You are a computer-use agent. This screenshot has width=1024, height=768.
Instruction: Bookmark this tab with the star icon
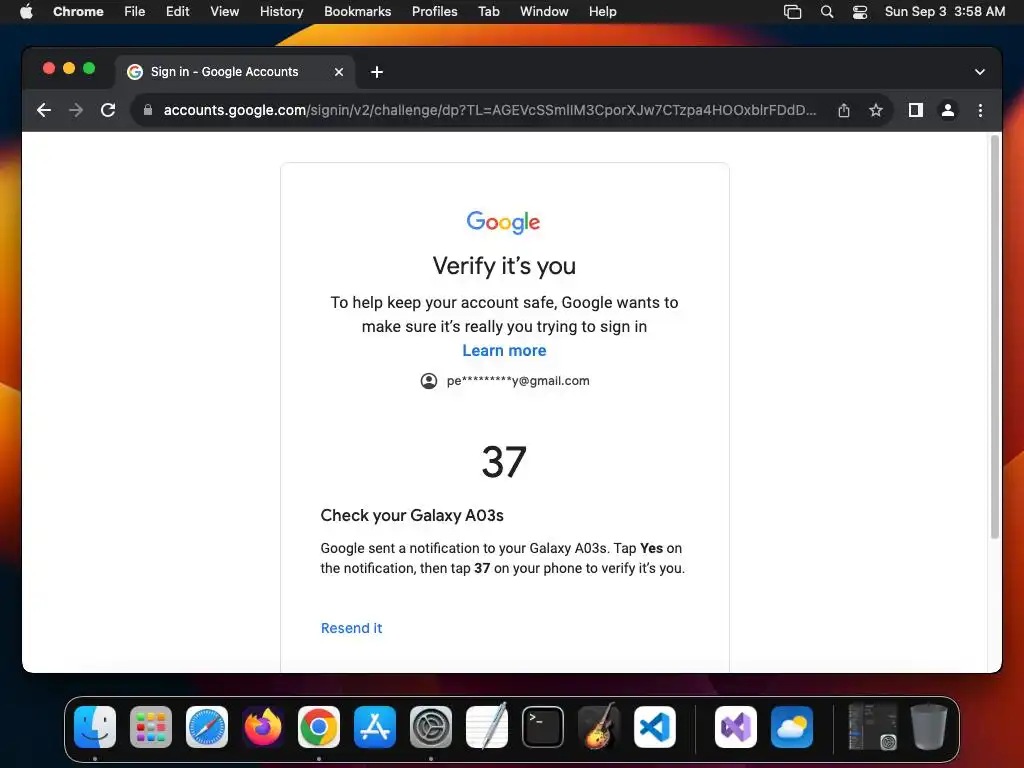[876, 110]
